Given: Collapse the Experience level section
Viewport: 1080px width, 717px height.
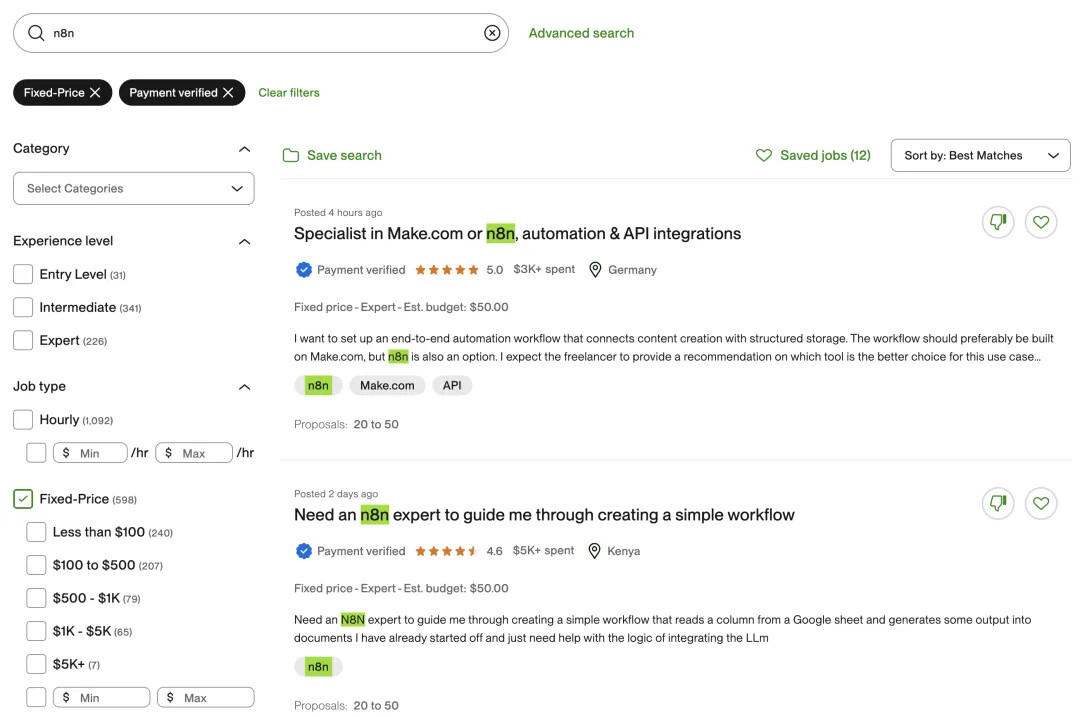Looking at the screenshot, I should [244, 241].
